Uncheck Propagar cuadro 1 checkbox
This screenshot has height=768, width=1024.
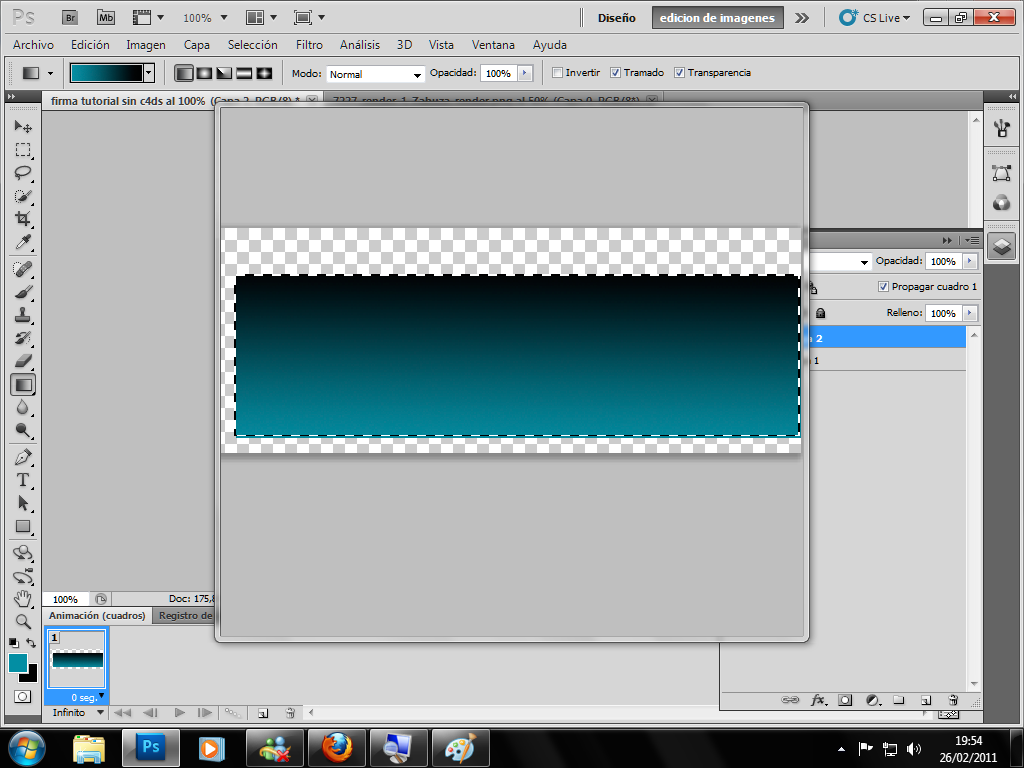883,287
